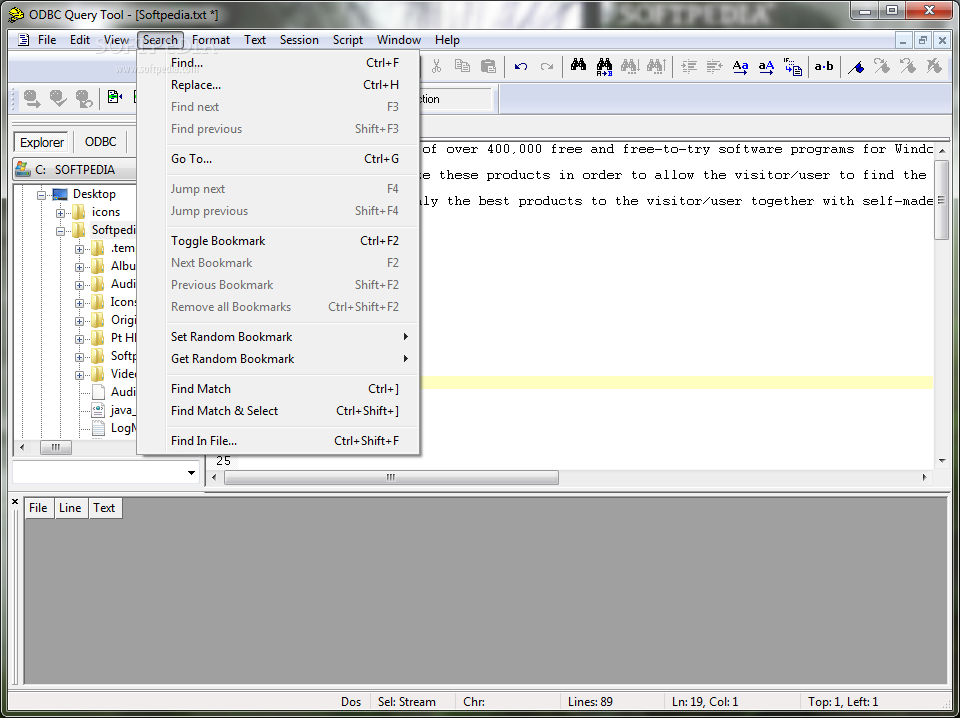Click the second greyed flag-with-arrow icon

908,66
